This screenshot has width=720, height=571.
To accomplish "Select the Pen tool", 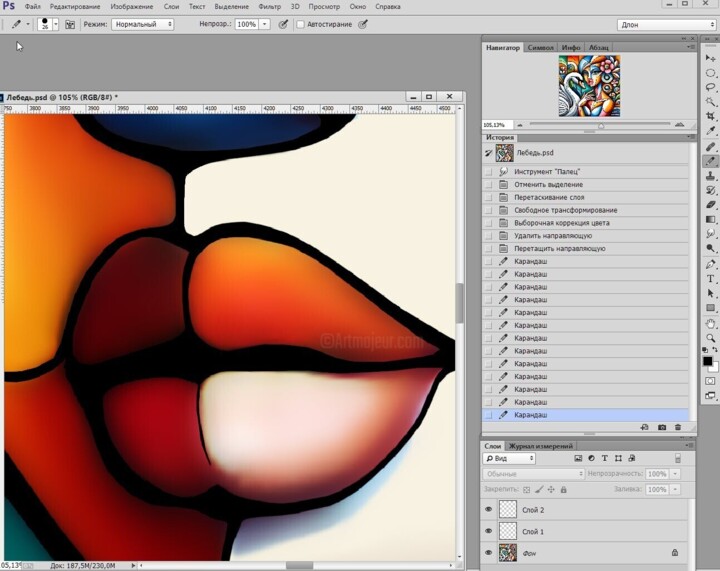I will tap(710, 264).
